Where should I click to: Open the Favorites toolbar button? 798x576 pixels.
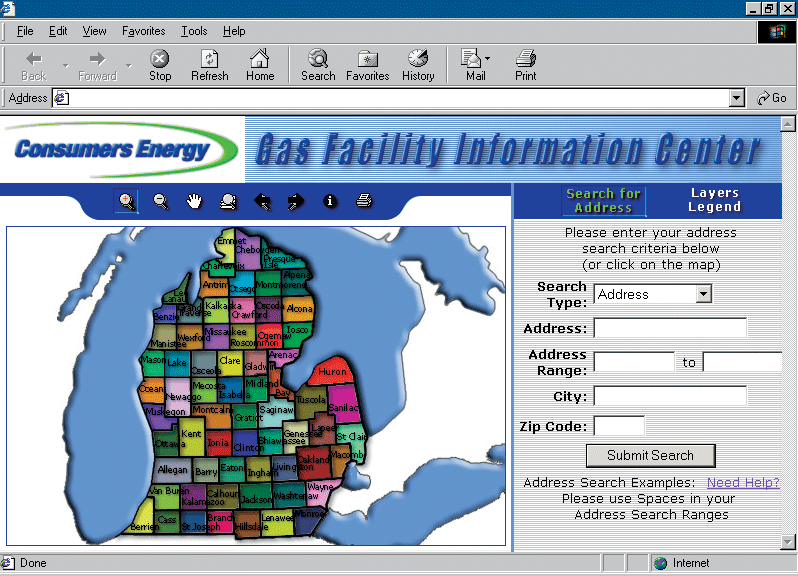(367, 66)
